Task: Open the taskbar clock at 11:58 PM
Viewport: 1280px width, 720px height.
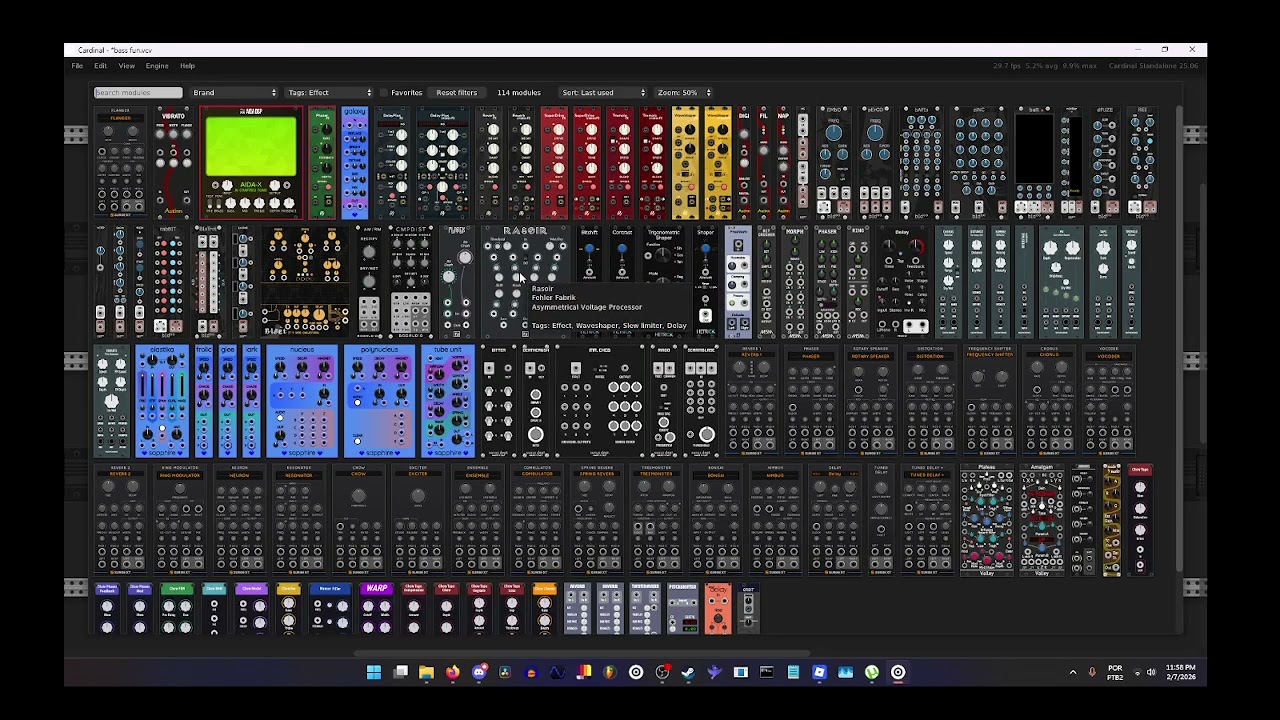Action: (x=1180, y=673)
